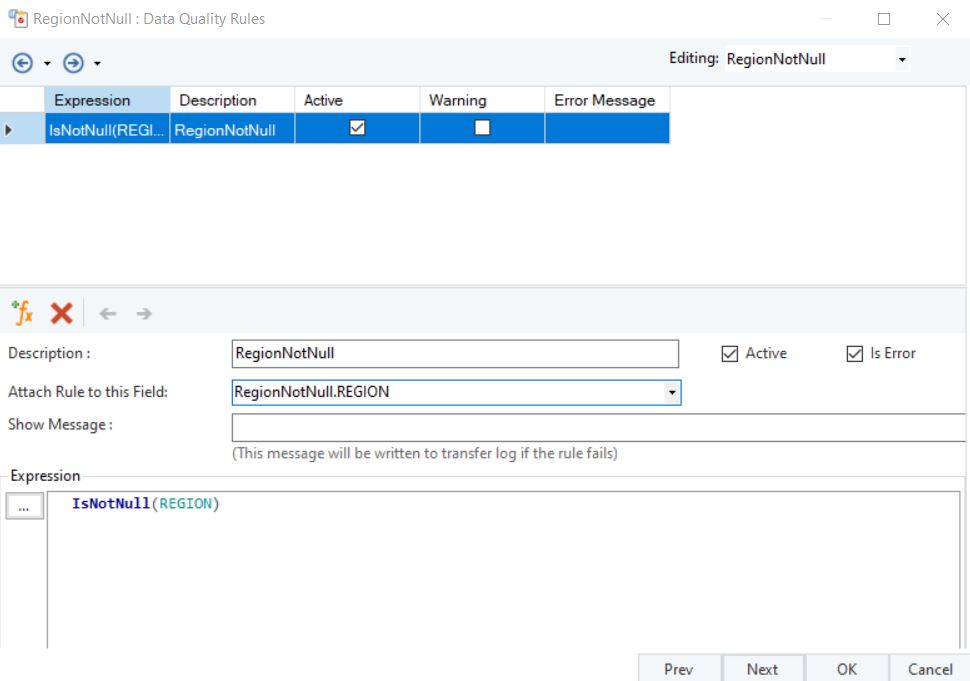Open the back arrow history dropdown
This screenshot has width=970, height=681.
47,64
